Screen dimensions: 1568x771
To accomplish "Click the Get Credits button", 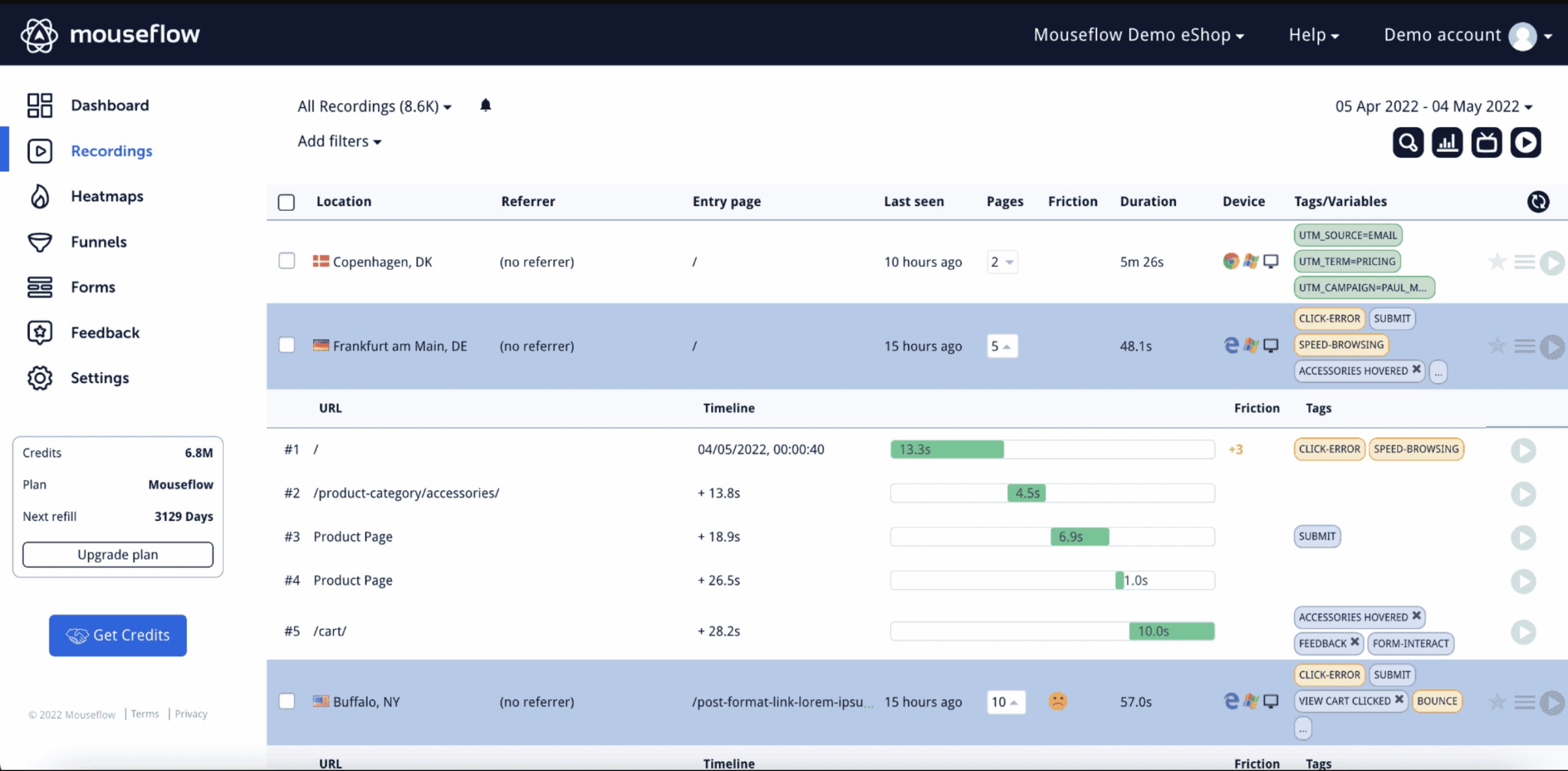I will (118, 636).
